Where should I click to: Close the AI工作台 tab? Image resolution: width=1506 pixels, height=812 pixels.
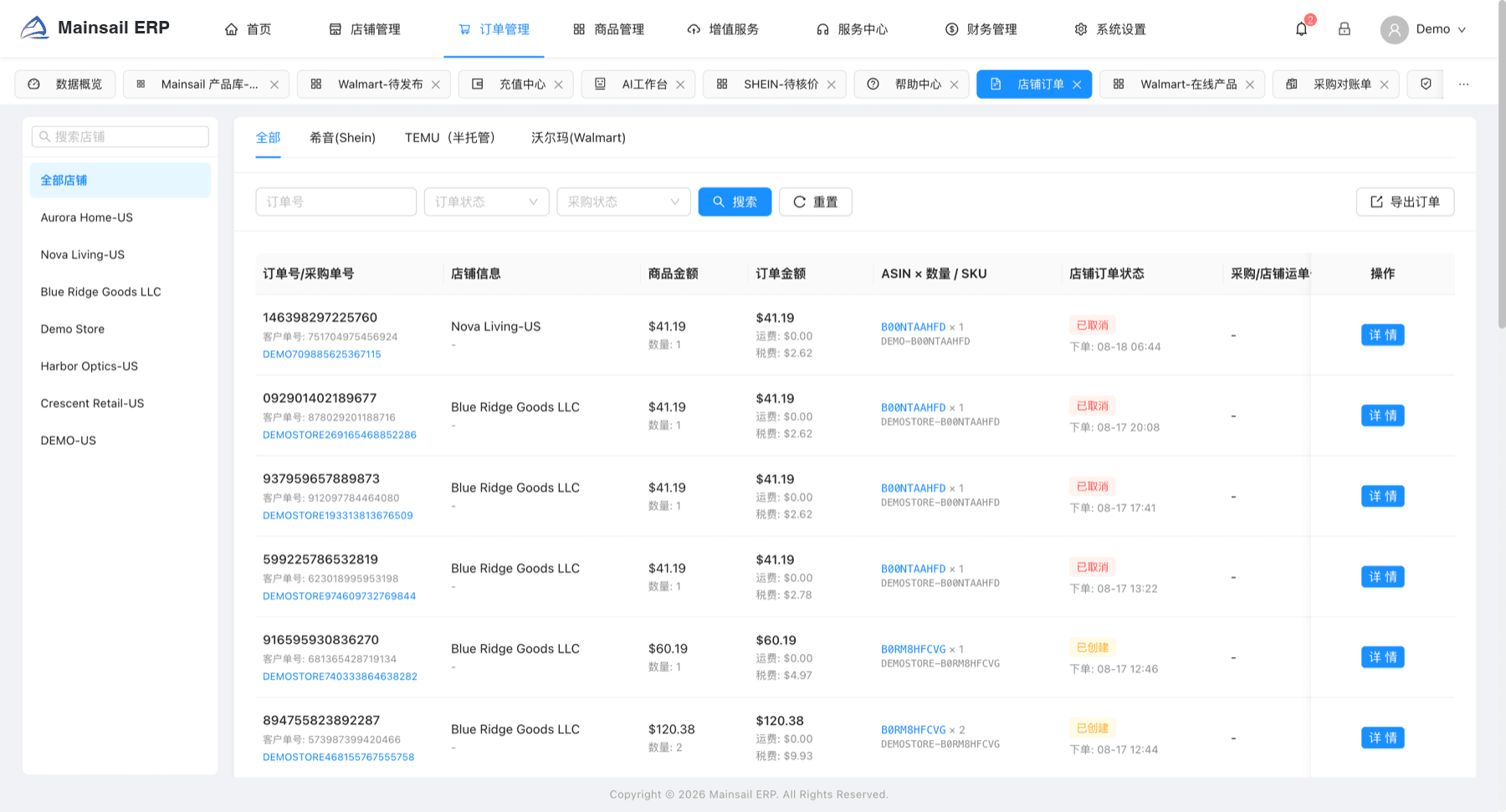(x=680, y=84)
